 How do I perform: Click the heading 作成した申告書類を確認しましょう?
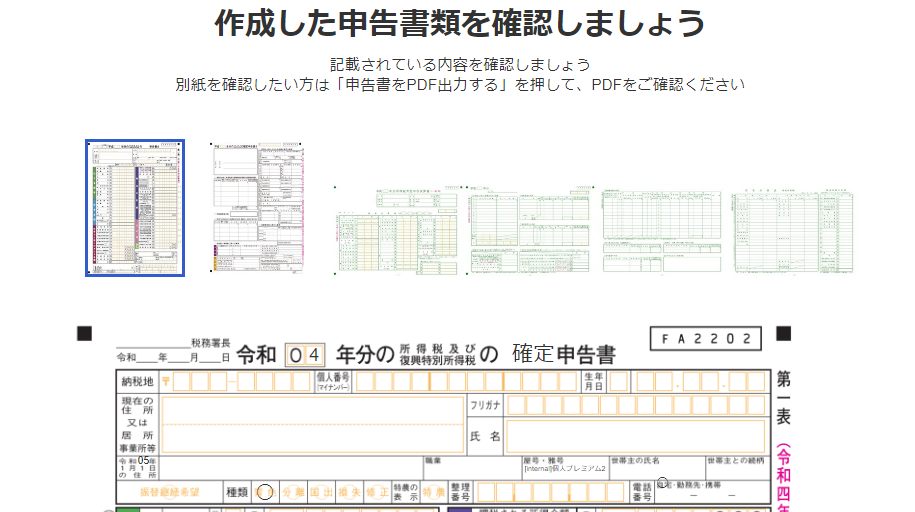[x=460, y=23]
